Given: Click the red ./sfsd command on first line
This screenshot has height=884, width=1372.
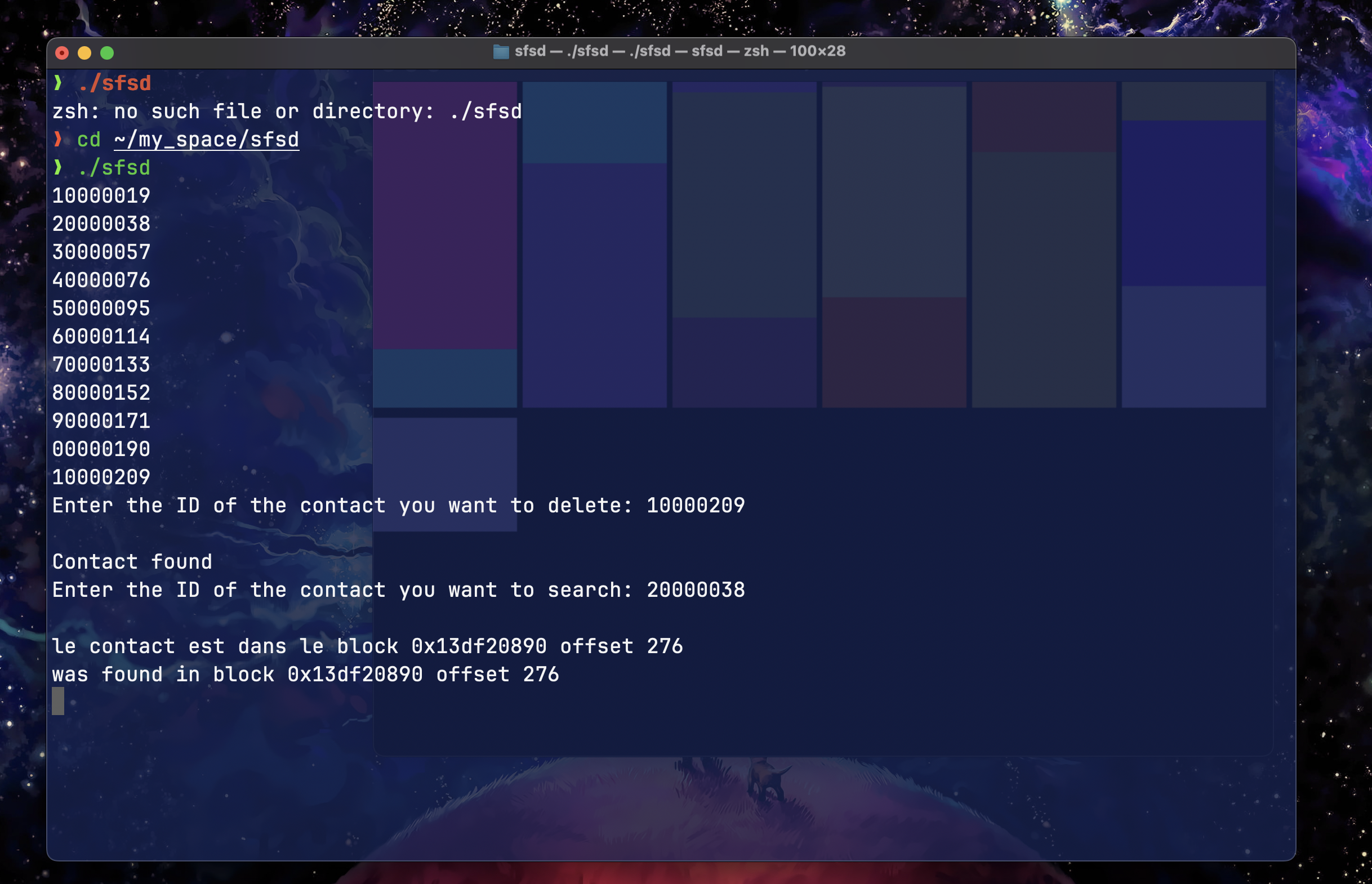Looking at the screenshot, I should click(x=114, y=83).
